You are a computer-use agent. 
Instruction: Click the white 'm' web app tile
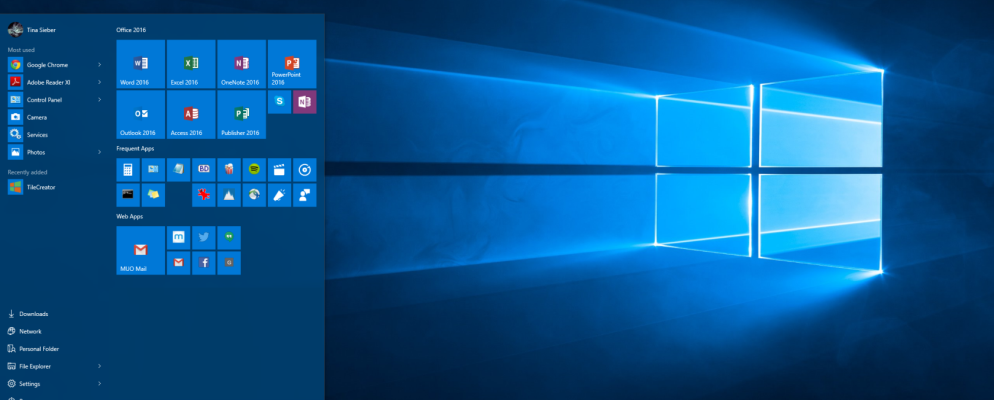pos(179,238)
